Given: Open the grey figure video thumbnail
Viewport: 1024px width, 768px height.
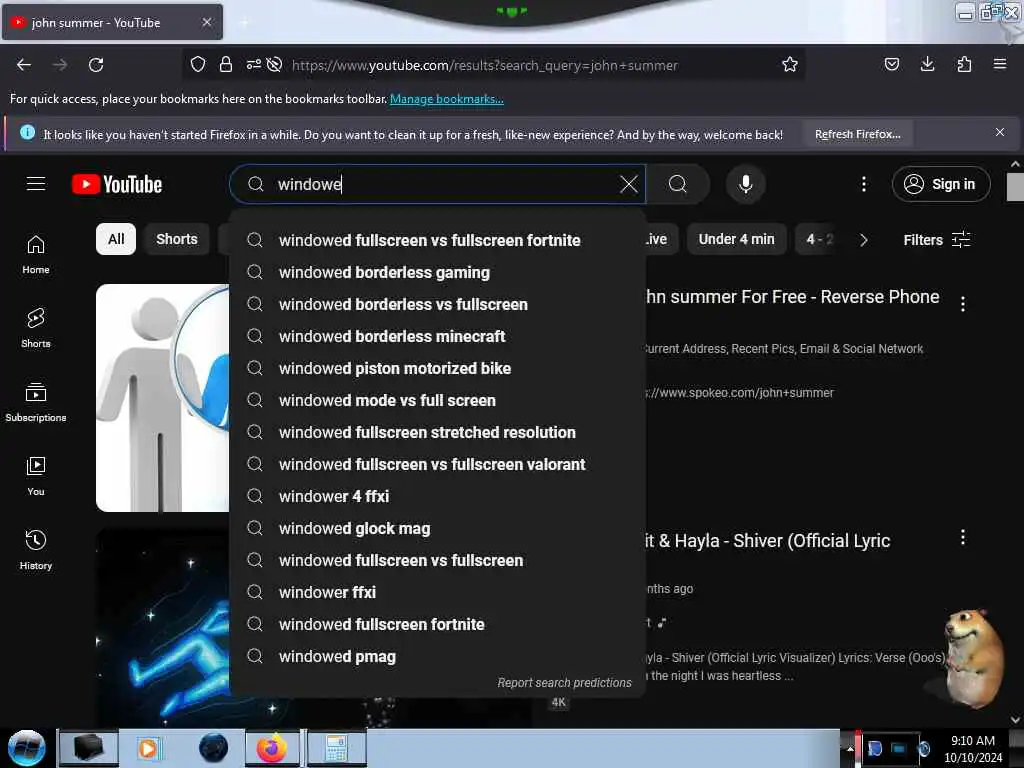Looking at the screenshot, I should click(163, 398).
